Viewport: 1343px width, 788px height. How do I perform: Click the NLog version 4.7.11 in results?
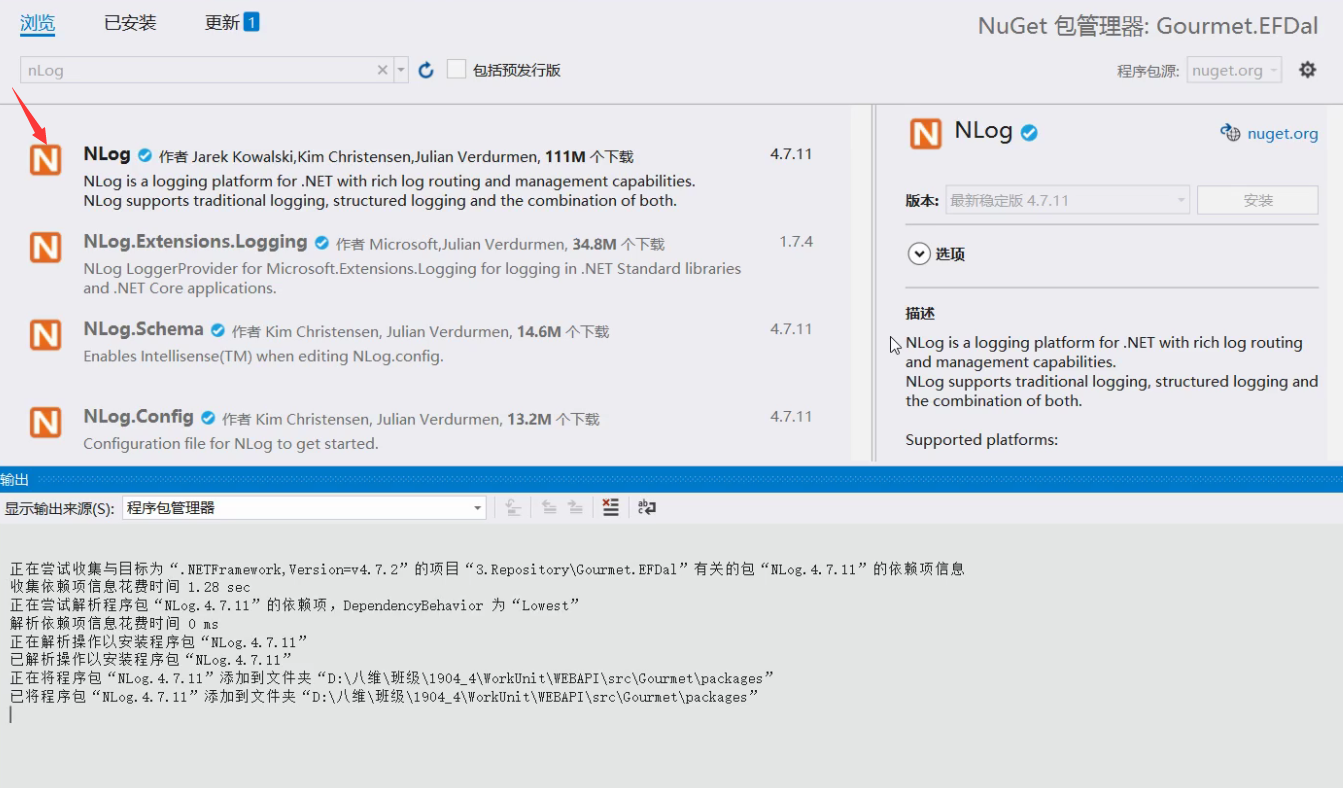pyautogui.click(x=791, y=154)
